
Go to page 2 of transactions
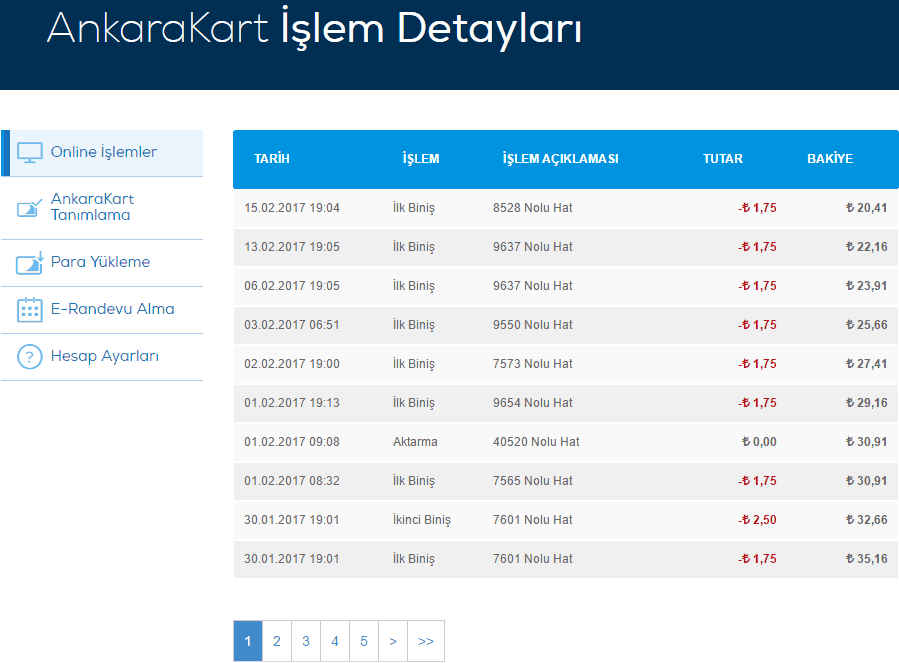(277, 641)
